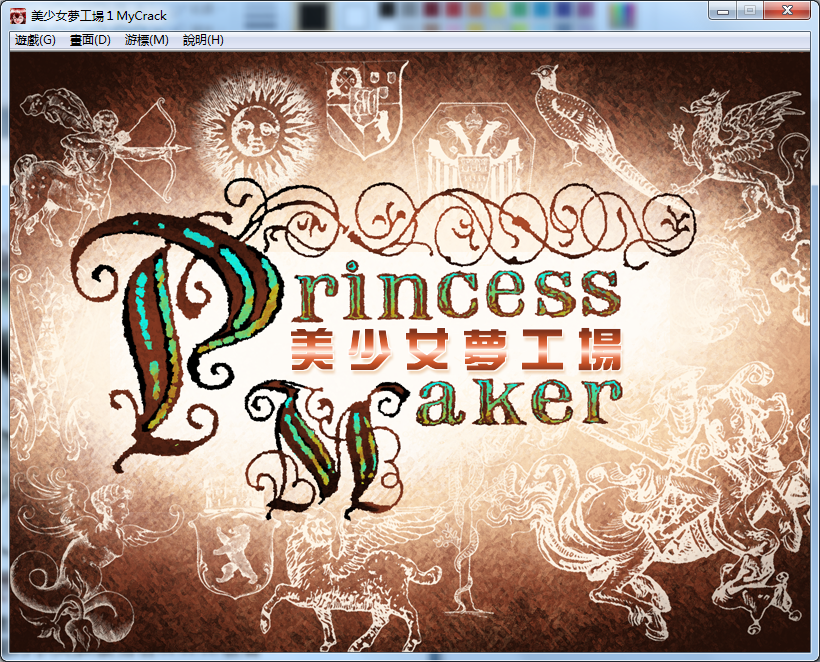Close the 美少女夢工場 1 MyCrack window
The width and height of the screenshot is (820, 662).
coord(788,10)
